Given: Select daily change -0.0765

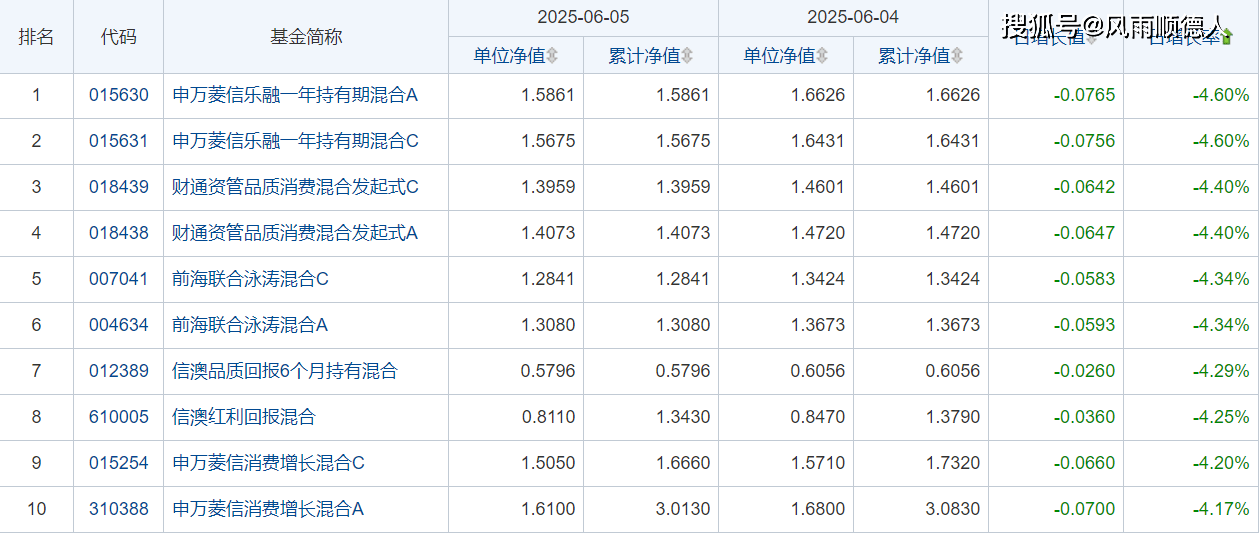Looking at the screenshot, I should point(1084,96).
